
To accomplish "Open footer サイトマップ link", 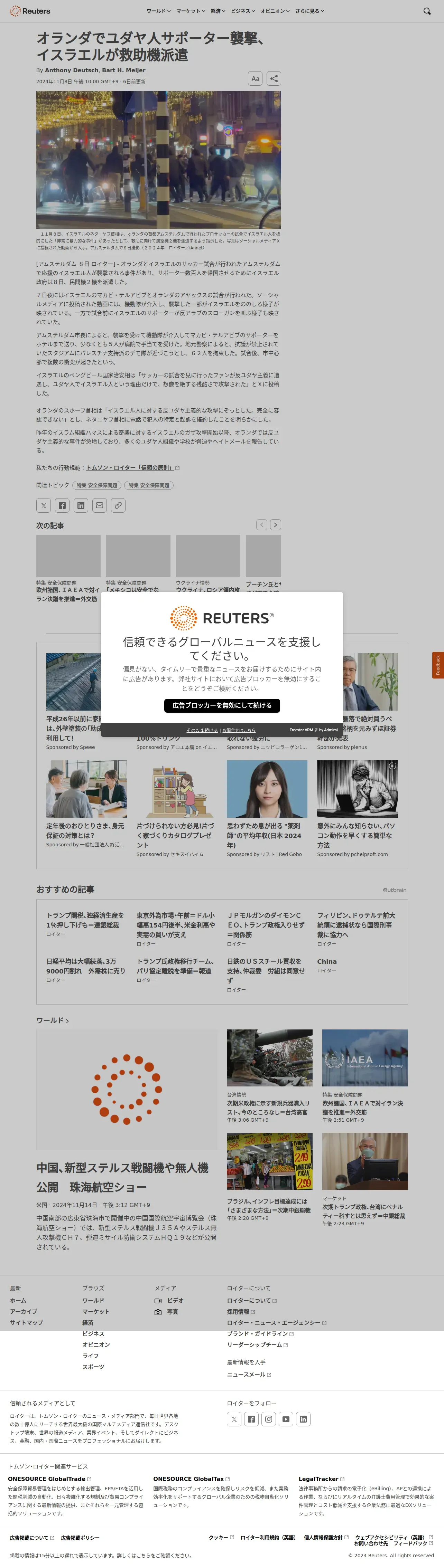I will [x=26, y=1323].
